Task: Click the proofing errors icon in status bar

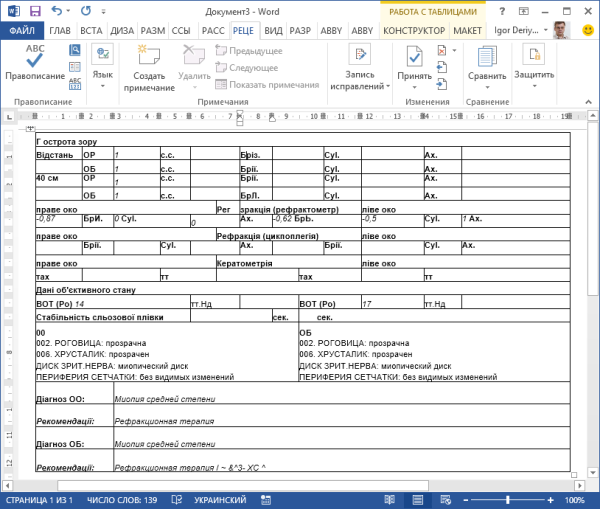Action: pos(176,500)
